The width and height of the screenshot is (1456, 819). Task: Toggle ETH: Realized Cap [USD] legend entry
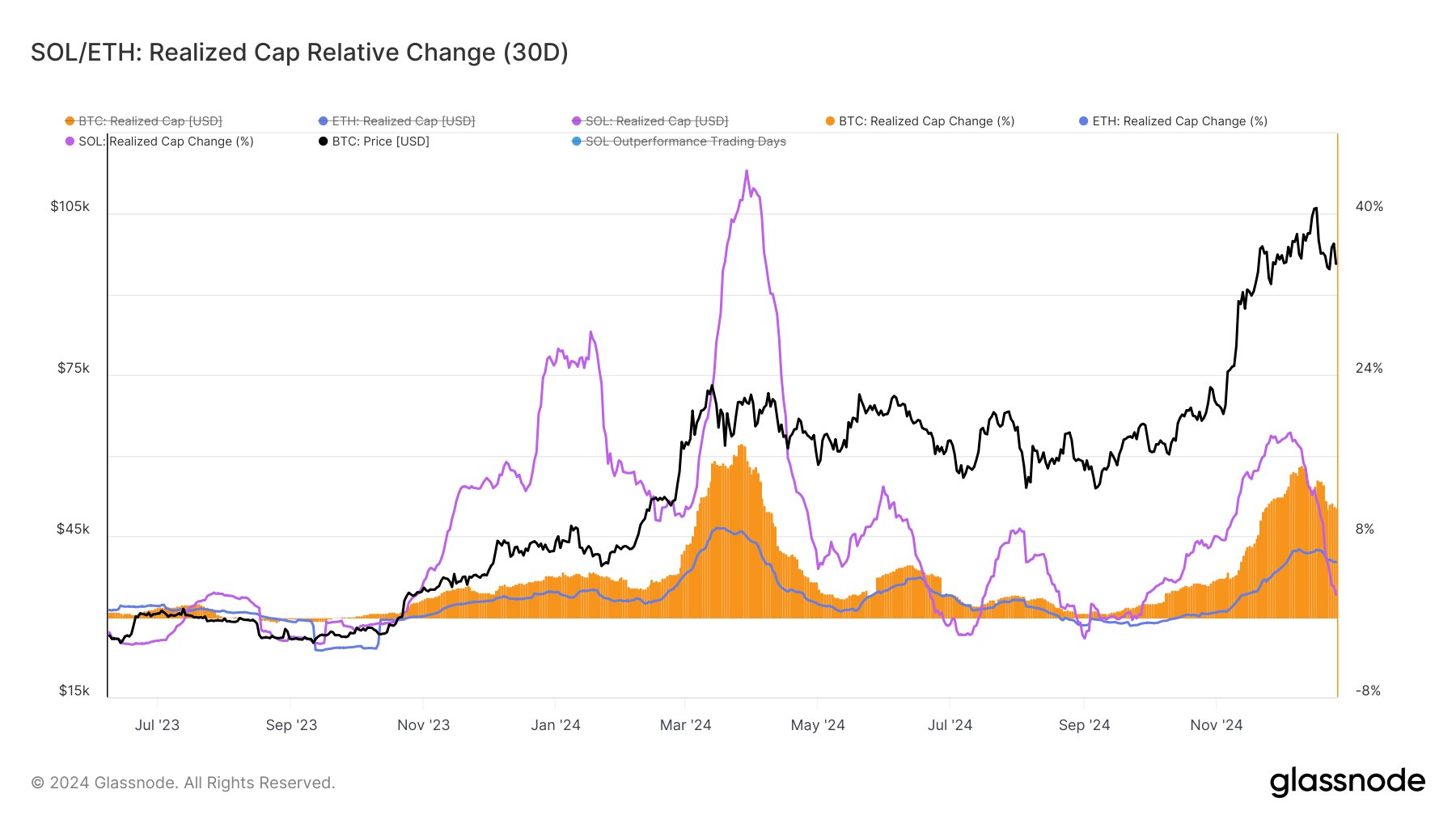click(396, 121)
